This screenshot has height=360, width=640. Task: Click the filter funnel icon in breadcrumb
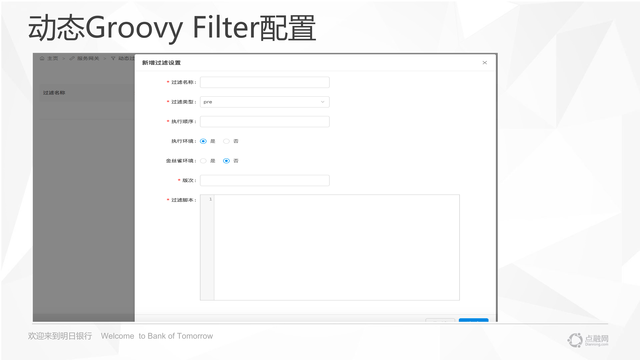click(x=113, y=58)
